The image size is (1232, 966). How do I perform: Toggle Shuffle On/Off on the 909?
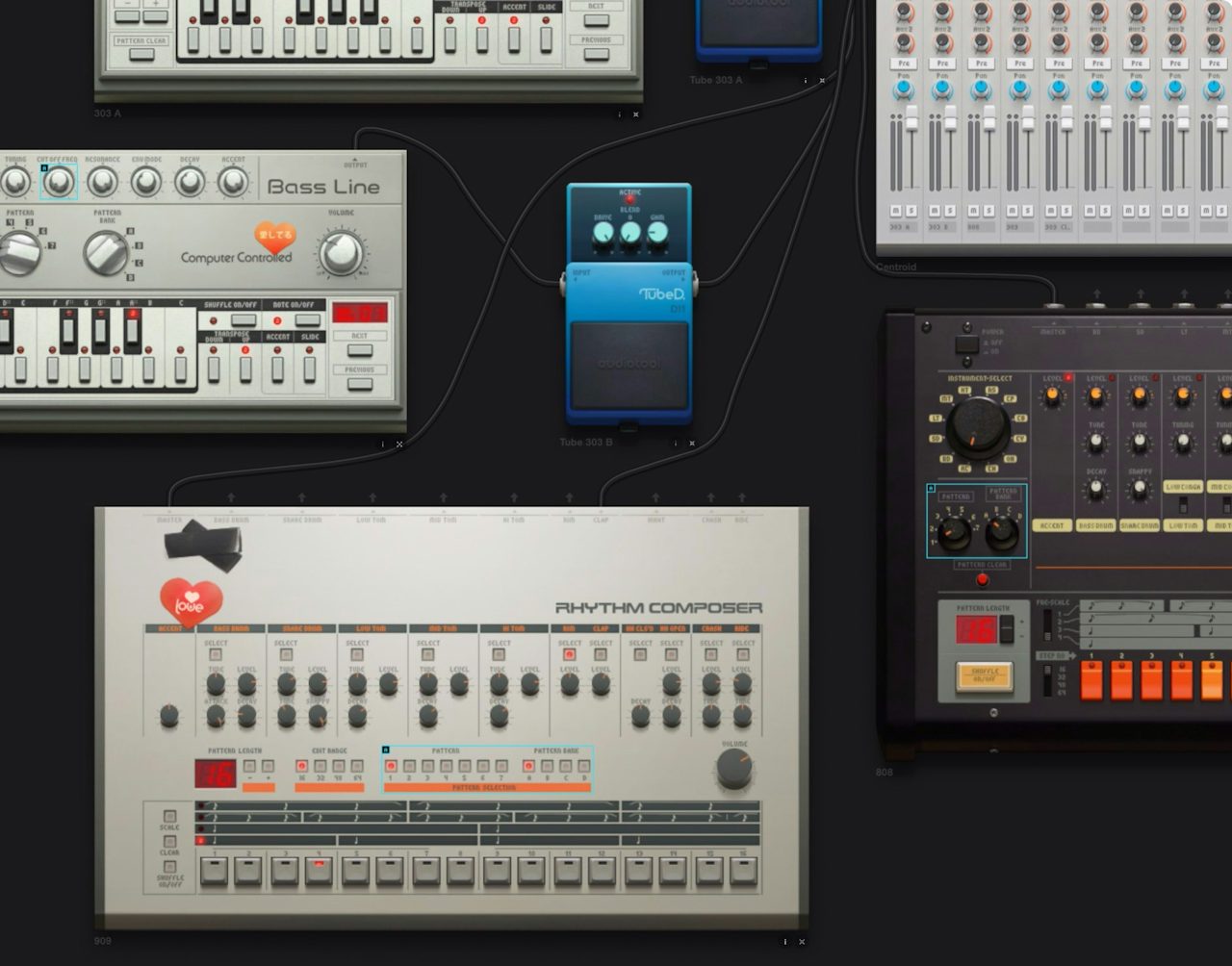170,866
